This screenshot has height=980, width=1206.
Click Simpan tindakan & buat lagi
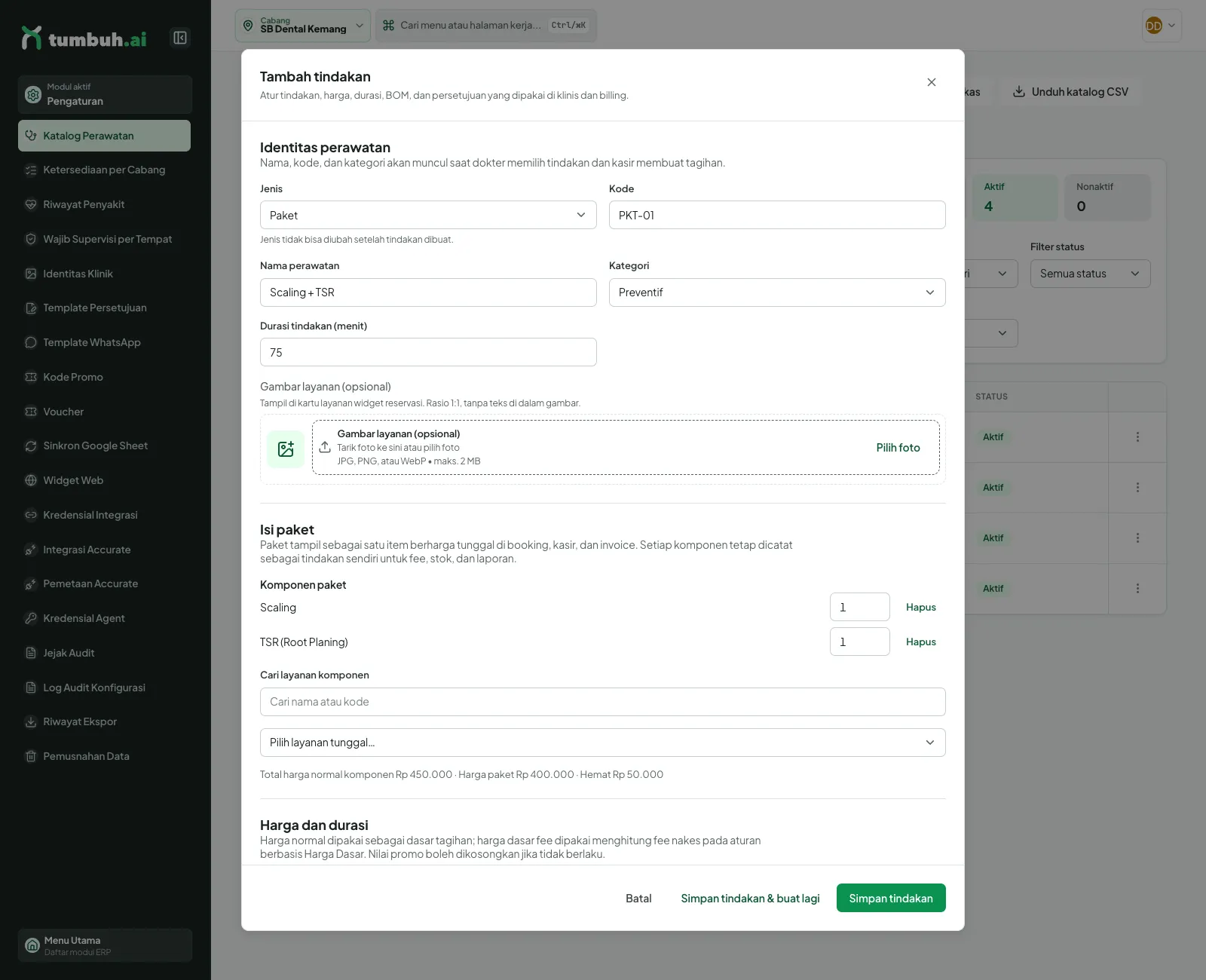pyautogui.click(x=750, y=899)
